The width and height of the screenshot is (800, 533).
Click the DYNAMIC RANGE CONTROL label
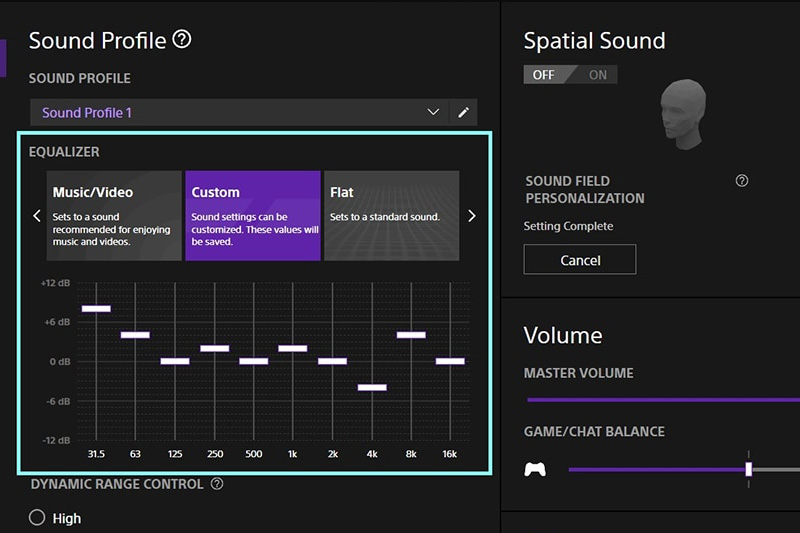click(117, 484)
